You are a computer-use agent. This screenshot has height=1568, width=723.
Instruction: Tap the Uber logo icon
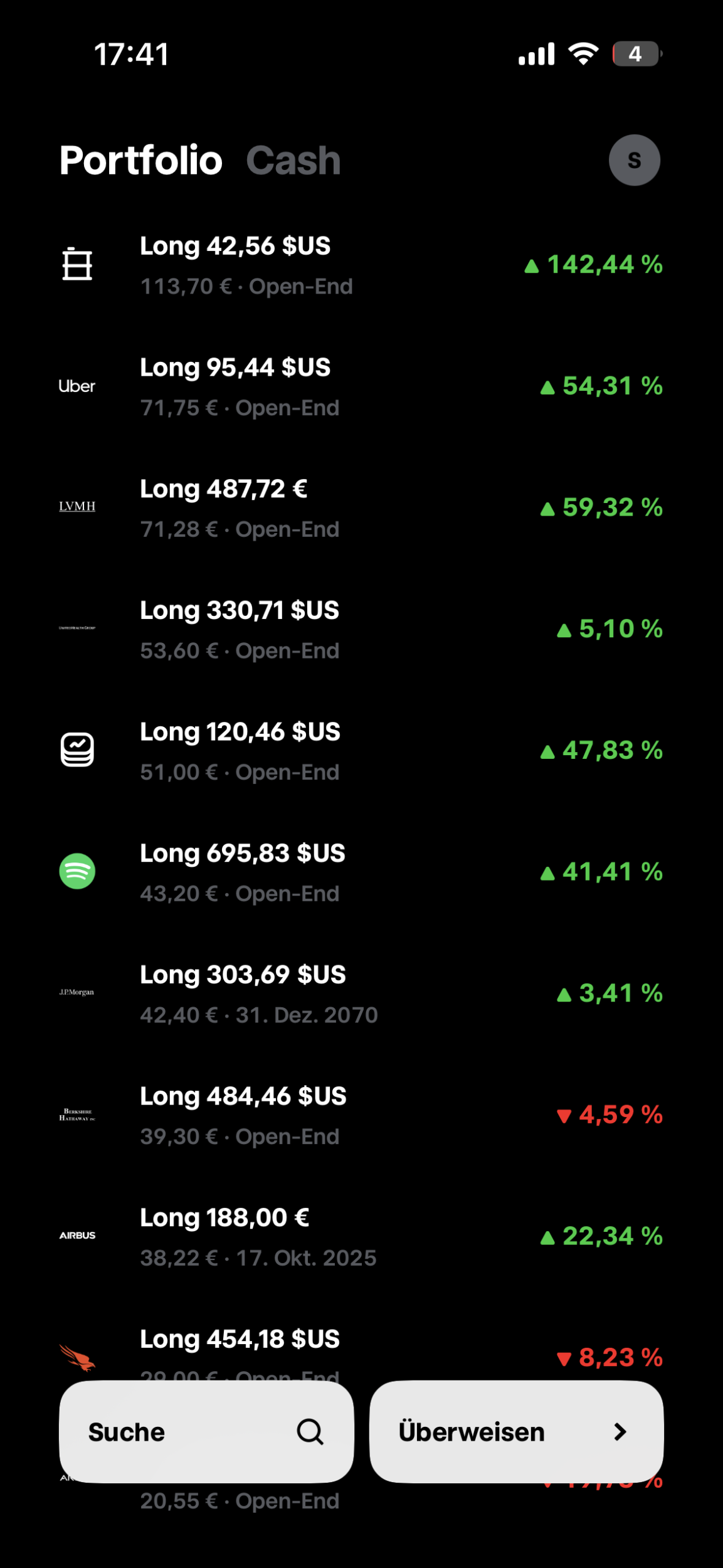pos(77,386)
